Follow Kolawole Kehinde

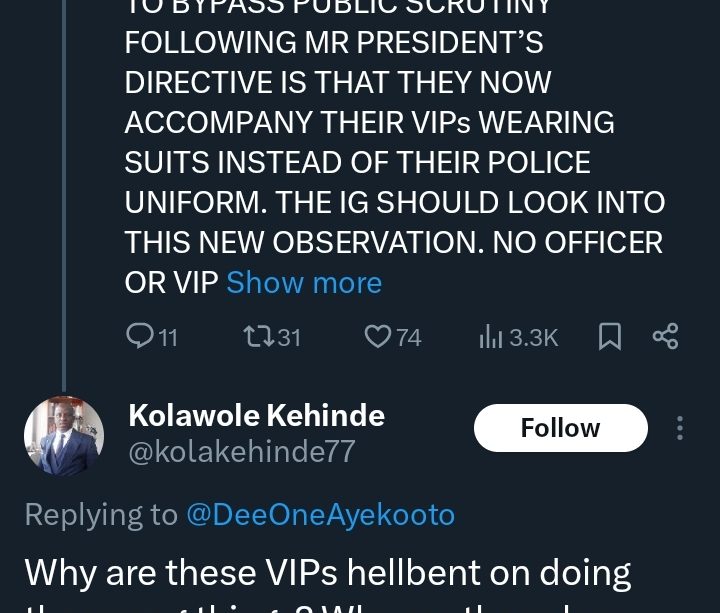tap(560, 428)
